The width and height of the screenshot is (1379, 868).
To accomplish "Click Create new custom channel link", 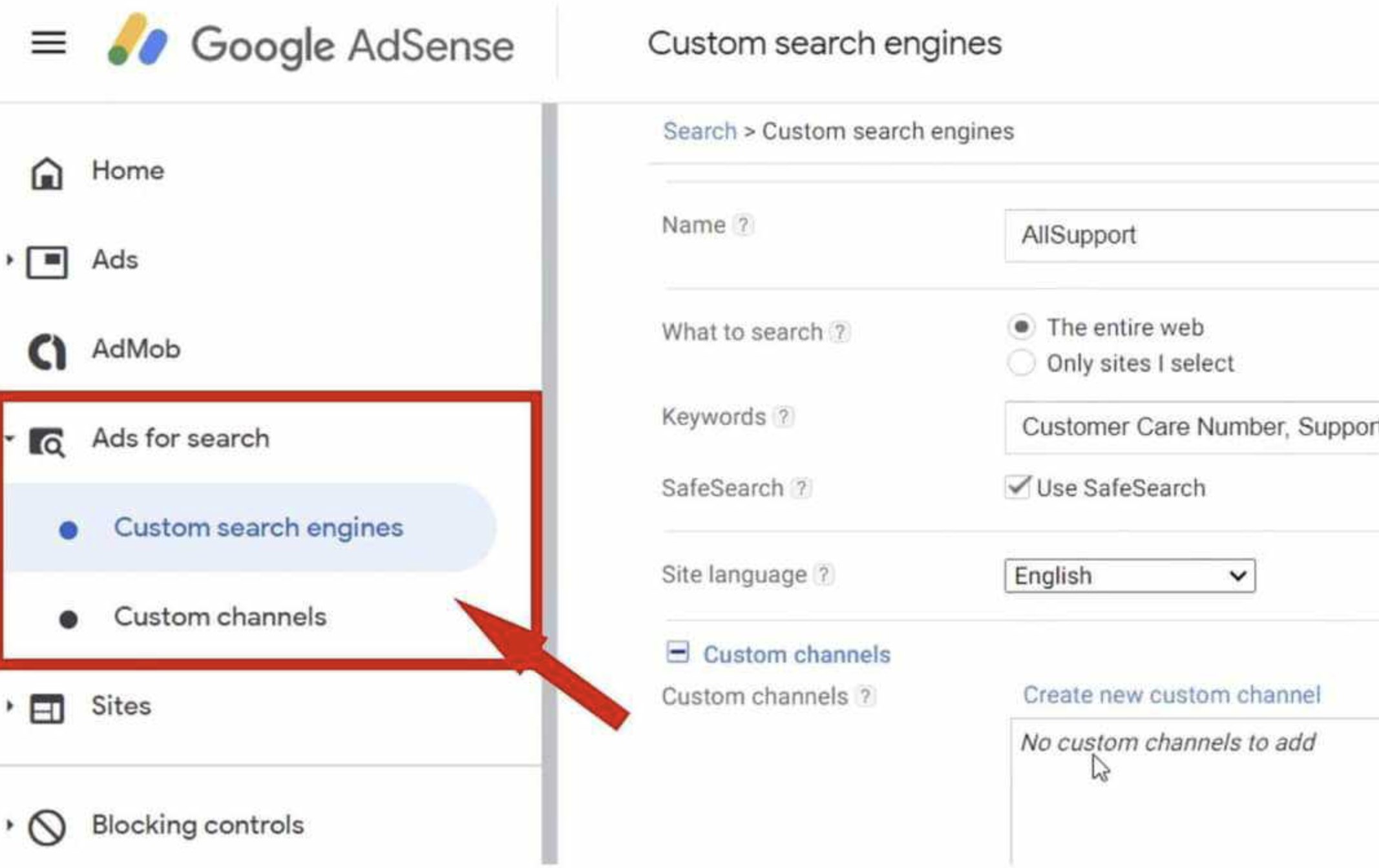I will click(x=1171, y=695).
